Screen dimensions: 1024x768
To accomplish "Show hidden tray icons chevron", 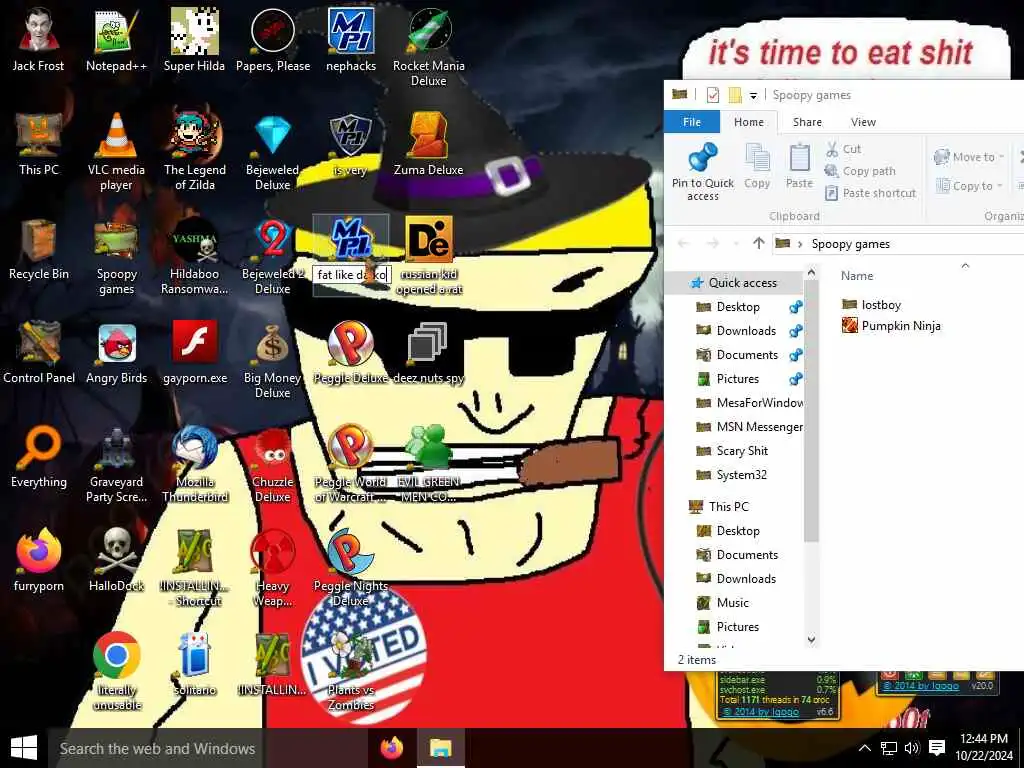I will click(864, 748).
